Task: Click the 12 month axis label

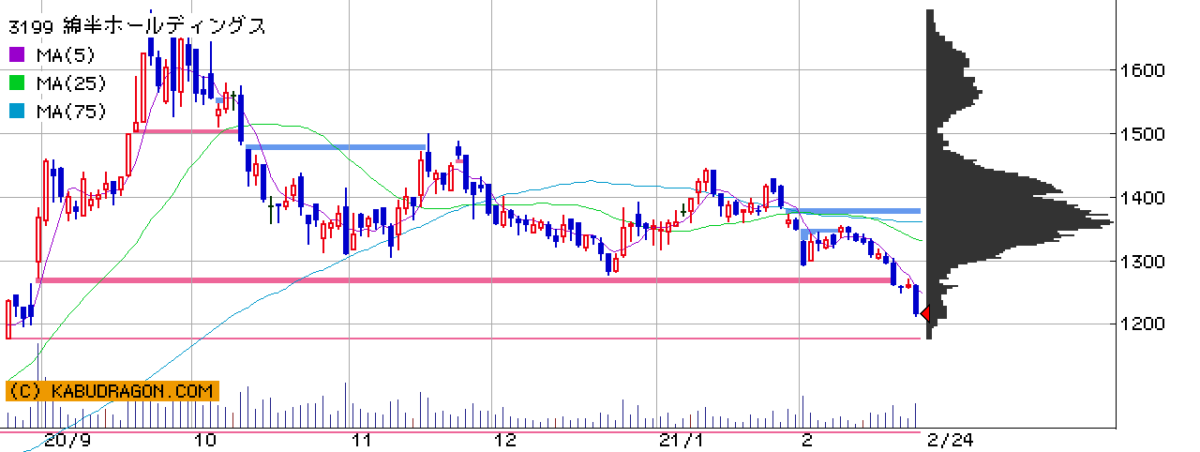Action: (x=507, y=440)
